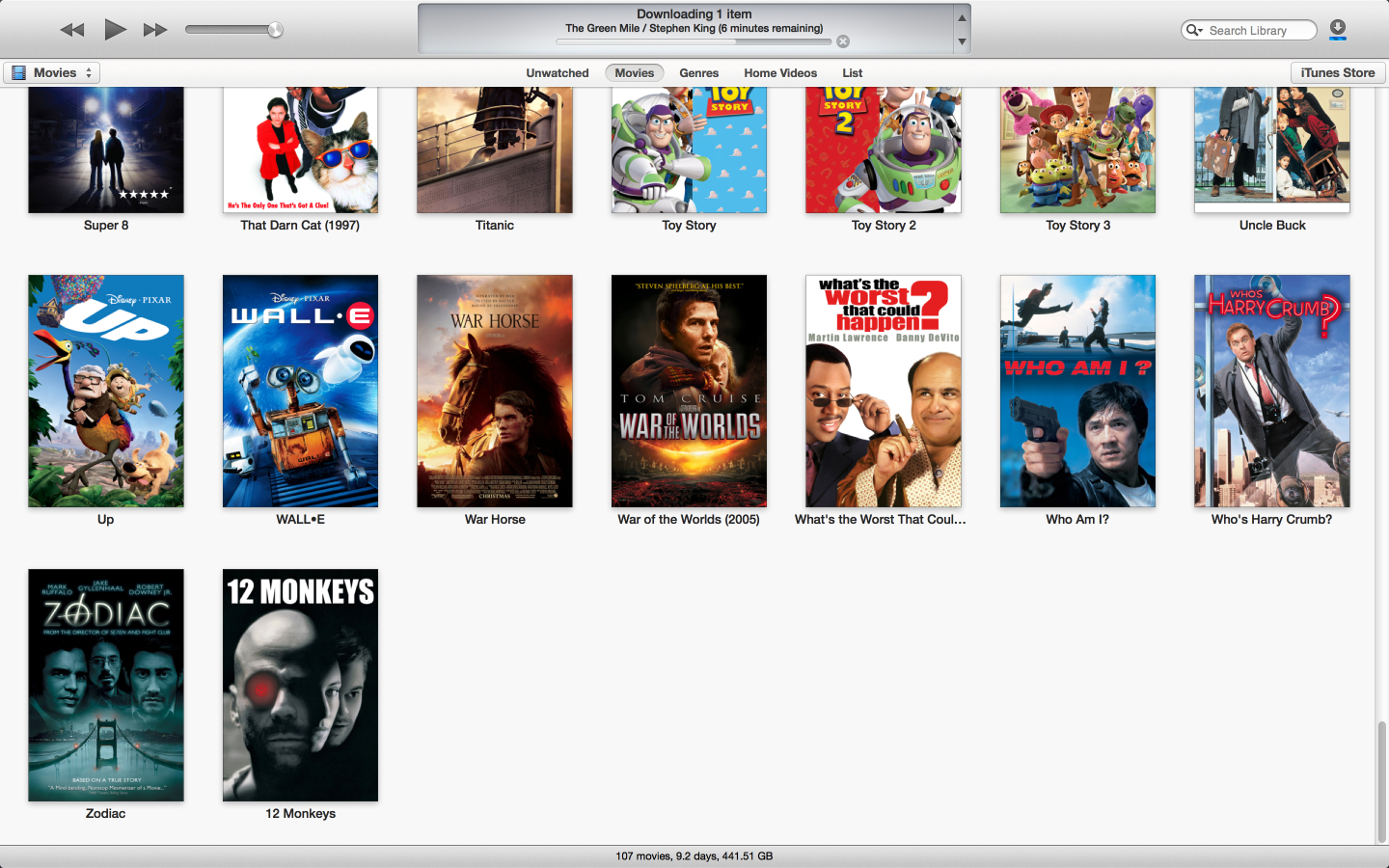This screenshot has height=868, width=1389.
Task: Switch to List view tab
Action: point(852,73)
